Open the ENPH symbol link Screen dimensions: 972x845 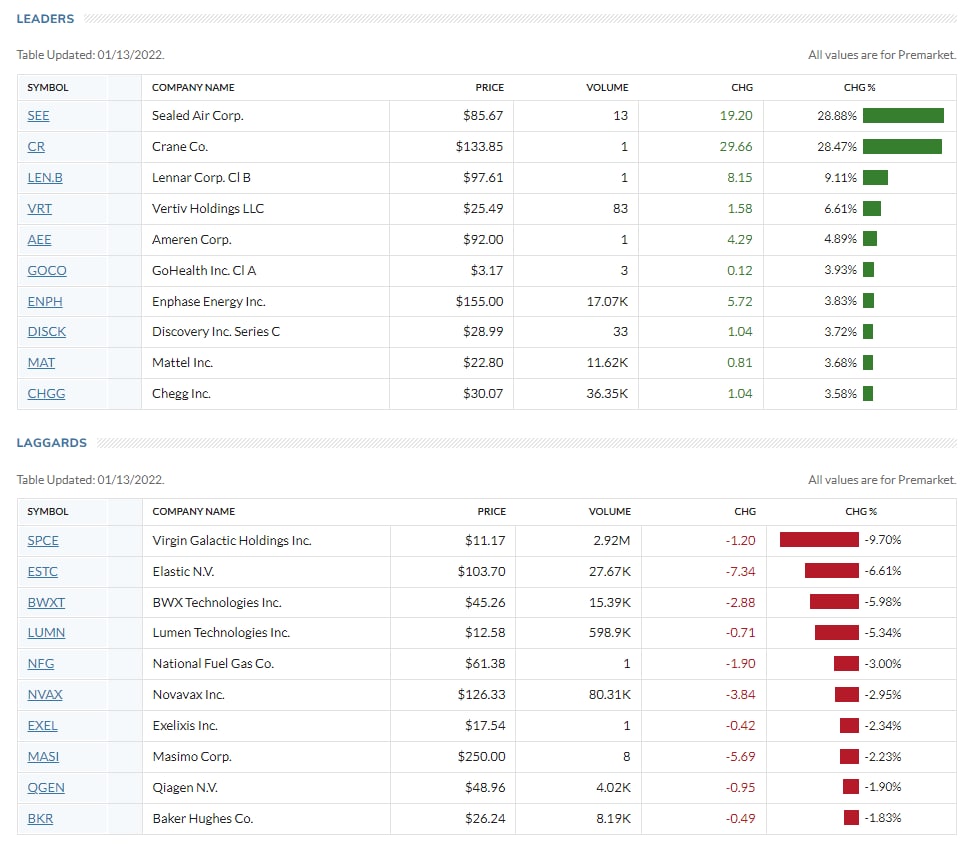46,301
